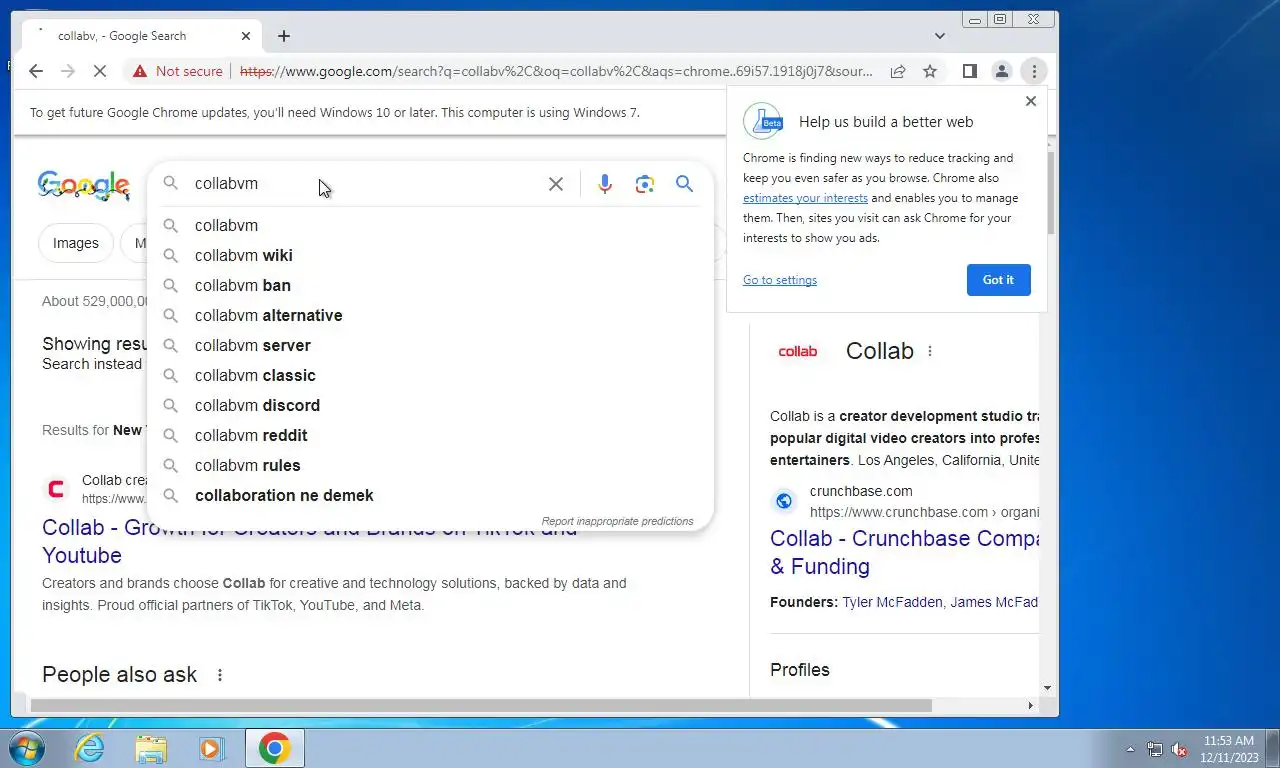Open the Windows Start menu
Screen dimensions: 1280x768
(x=26, y=748)
